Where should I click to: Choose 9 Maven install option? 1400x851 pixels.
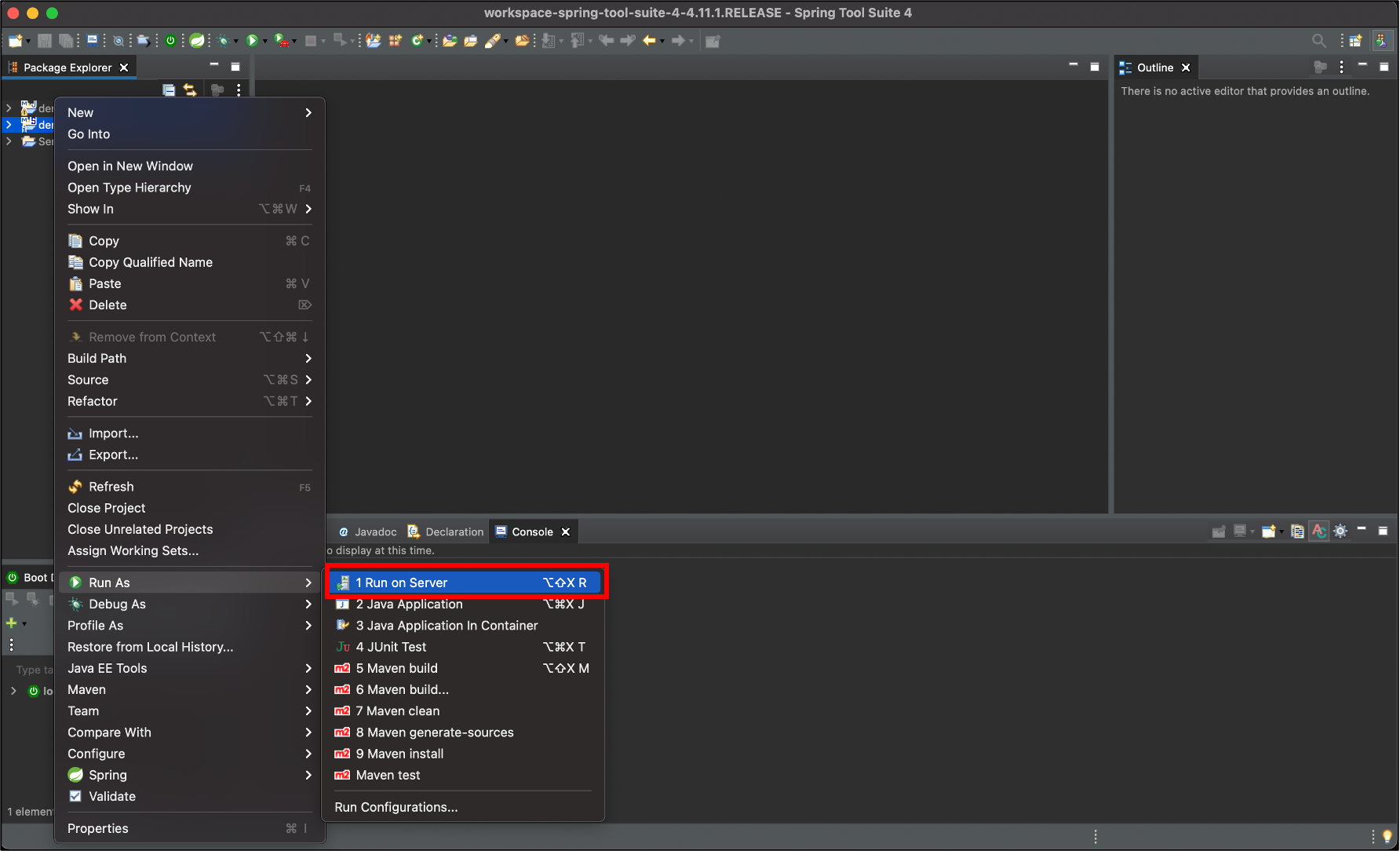[x=464, y=754]
